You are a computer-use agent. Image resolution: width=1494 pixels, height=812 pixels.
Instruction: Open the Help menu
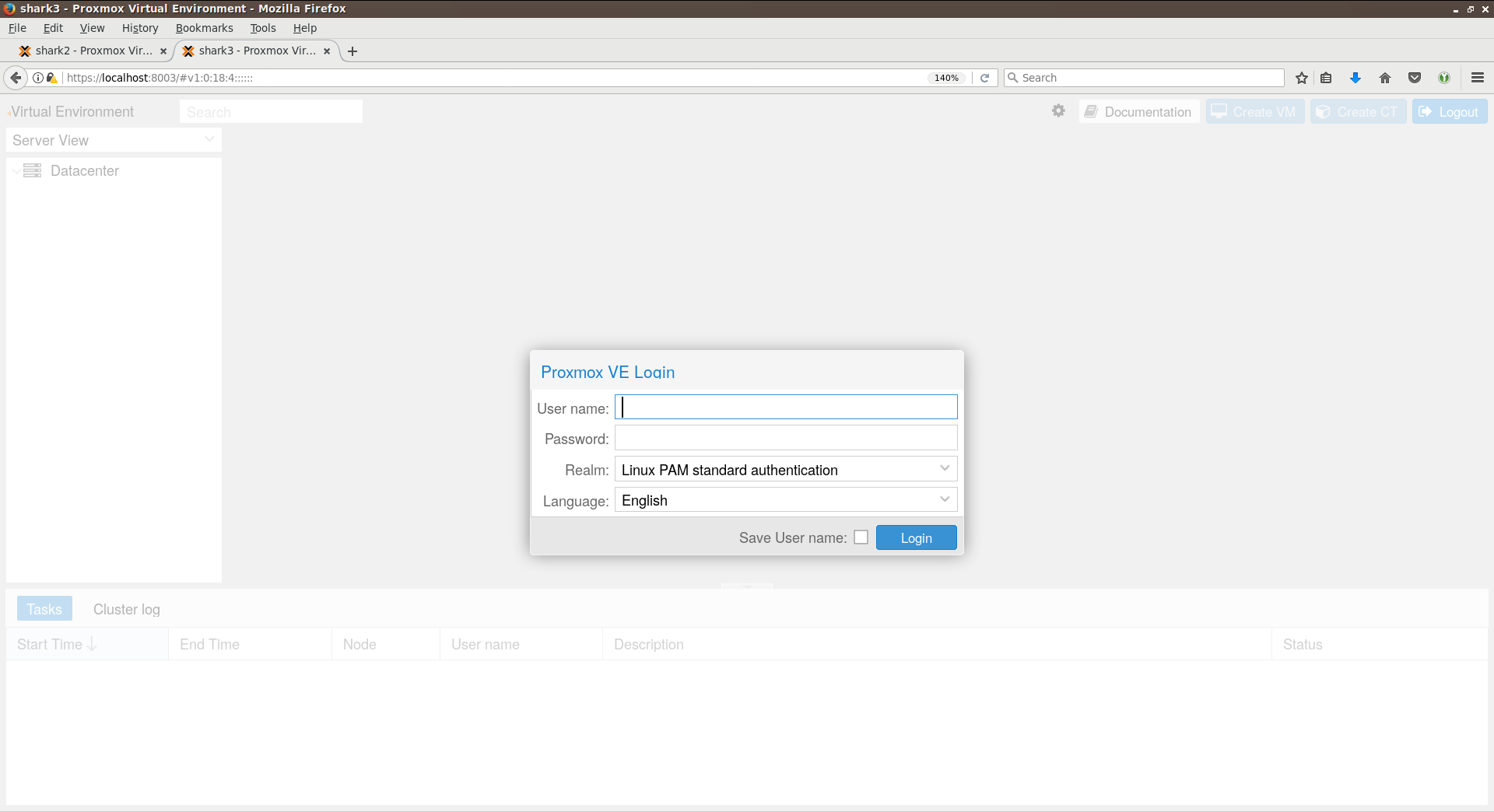click(x=305, y=28)
